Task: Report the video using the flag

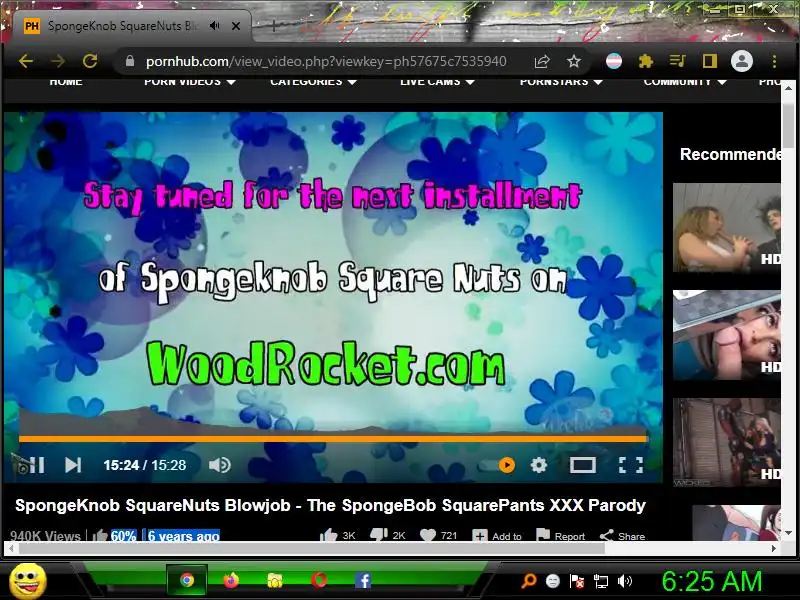Action: pos(561,536)
